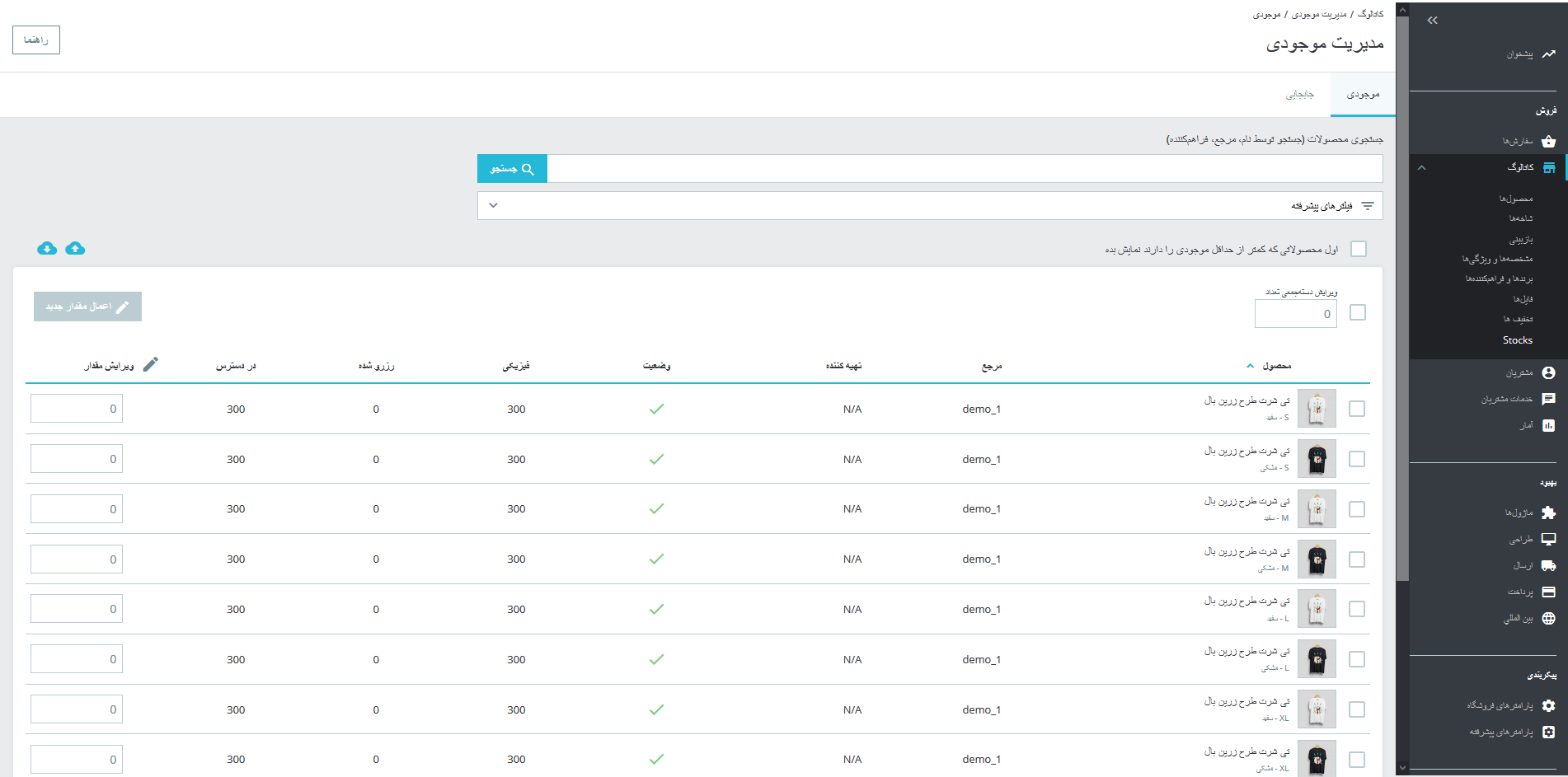Sort table by مرجع column header
Screen dimensions: 1568x777
click(992, 366)
